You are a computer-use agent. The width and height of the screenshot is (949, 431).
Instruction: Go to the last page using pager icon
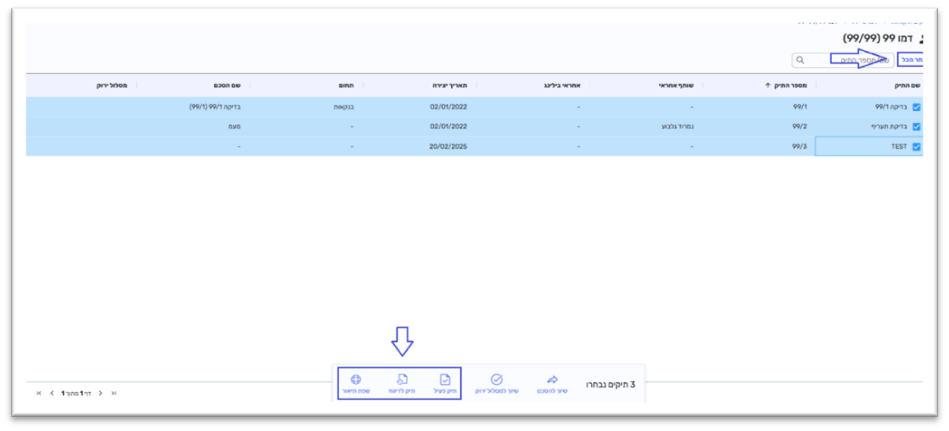pos(41,393)
